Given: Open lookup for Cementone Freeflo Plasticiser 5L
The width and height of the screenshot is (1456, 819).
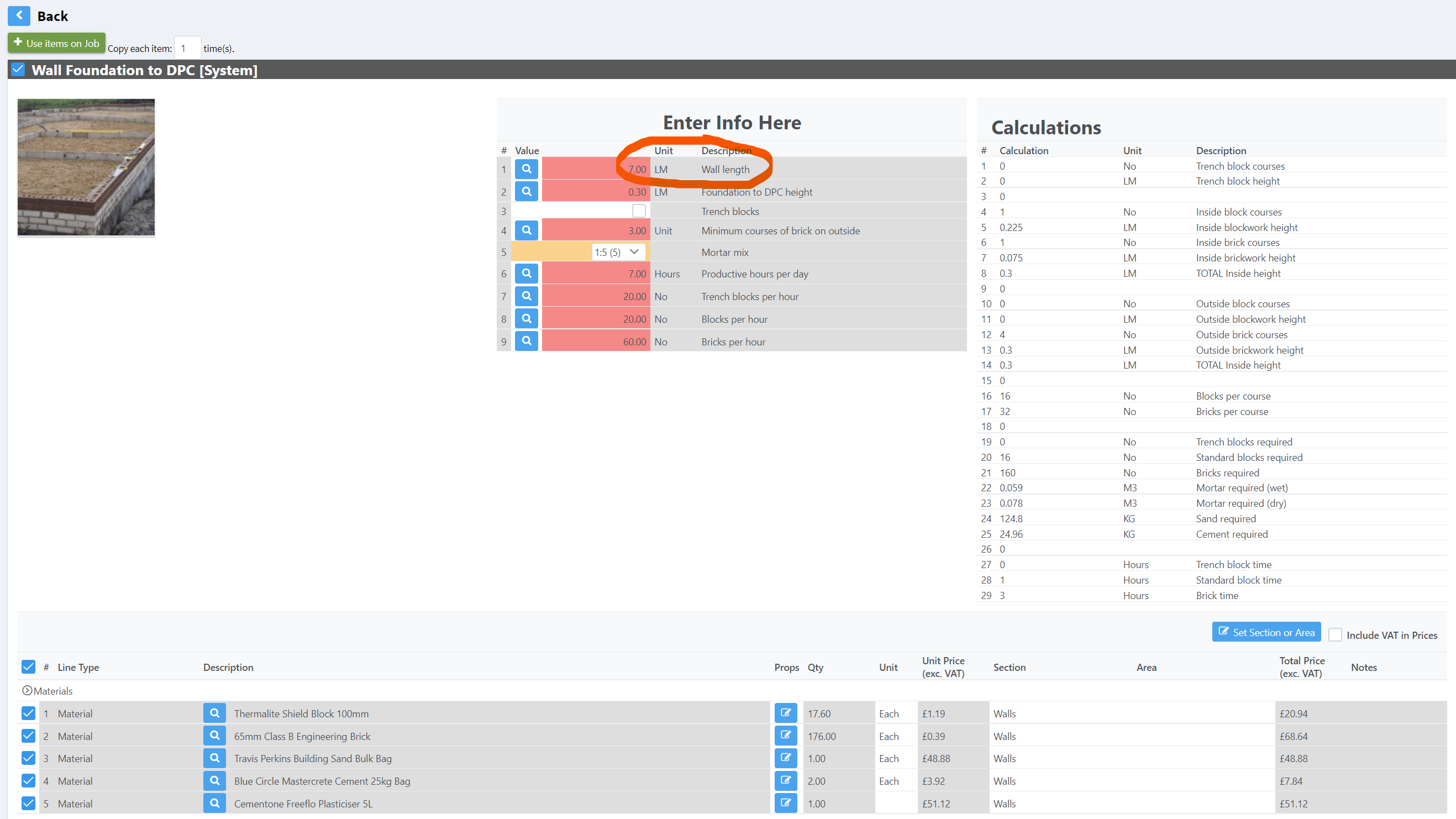Looking at the screenshot, I should point(214,802).
